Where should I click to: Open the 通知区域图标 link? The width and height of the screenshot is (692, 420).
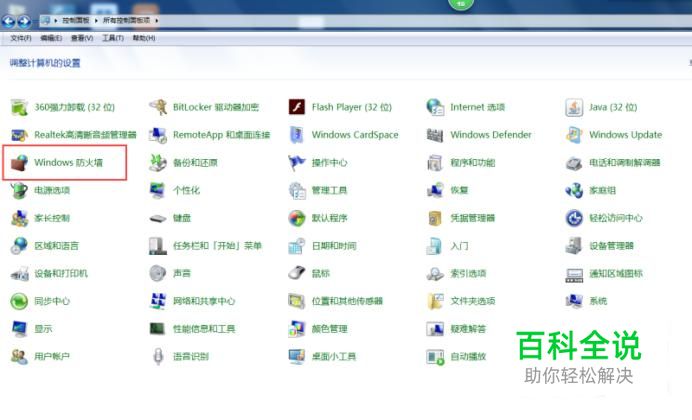(x=616, y=274)
